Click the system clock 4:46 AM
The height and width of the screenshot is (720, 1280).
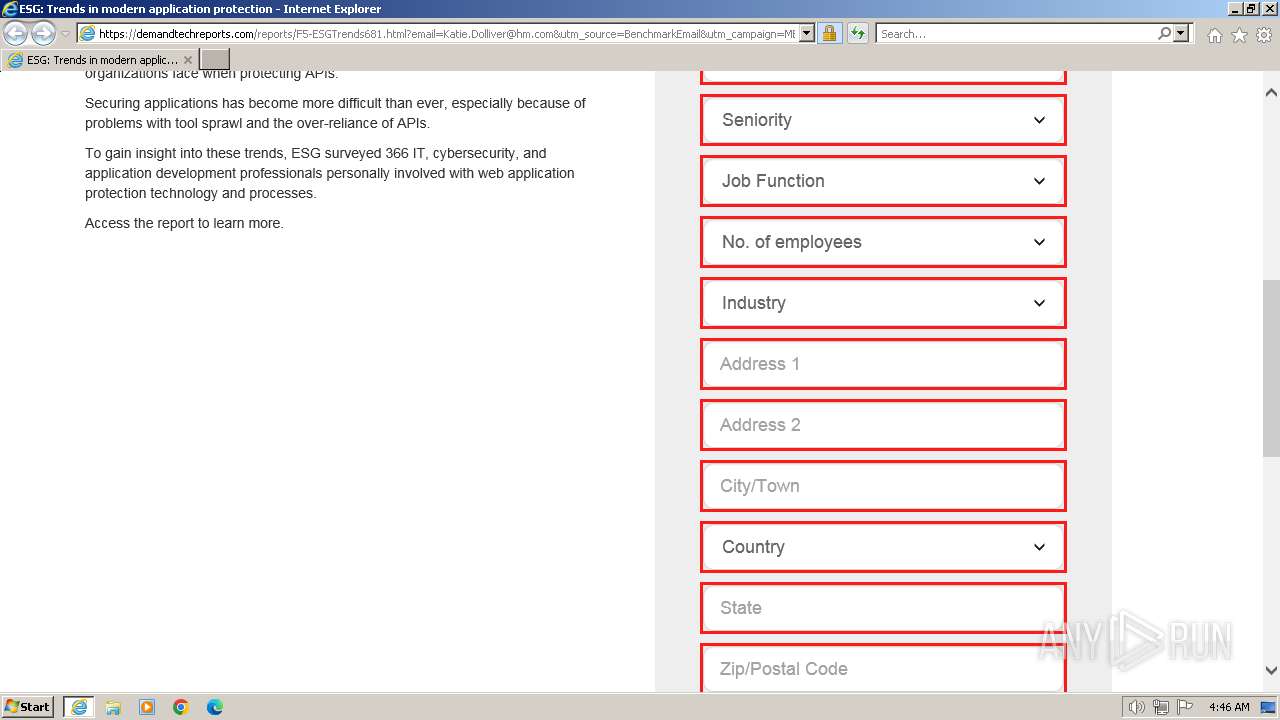coord(1229,707)
